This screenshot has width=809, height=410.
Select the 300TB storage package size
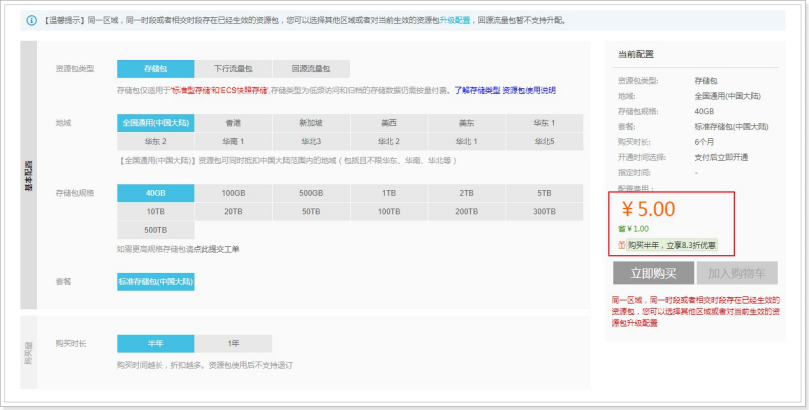[544, 211]
